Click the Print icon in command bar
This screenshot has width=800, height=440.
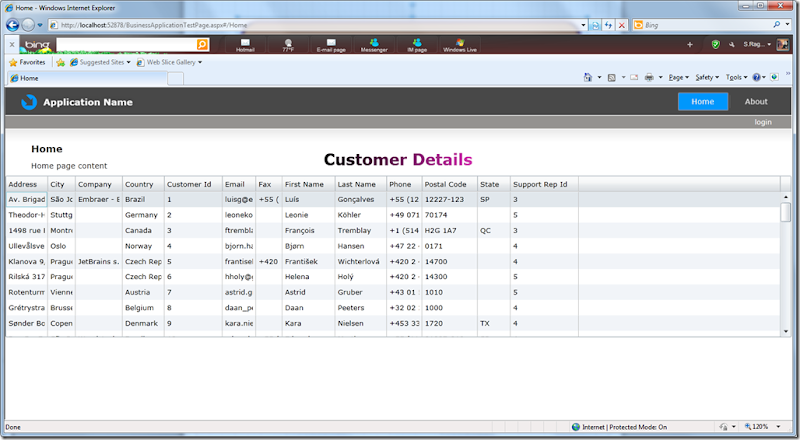point(649,78)
